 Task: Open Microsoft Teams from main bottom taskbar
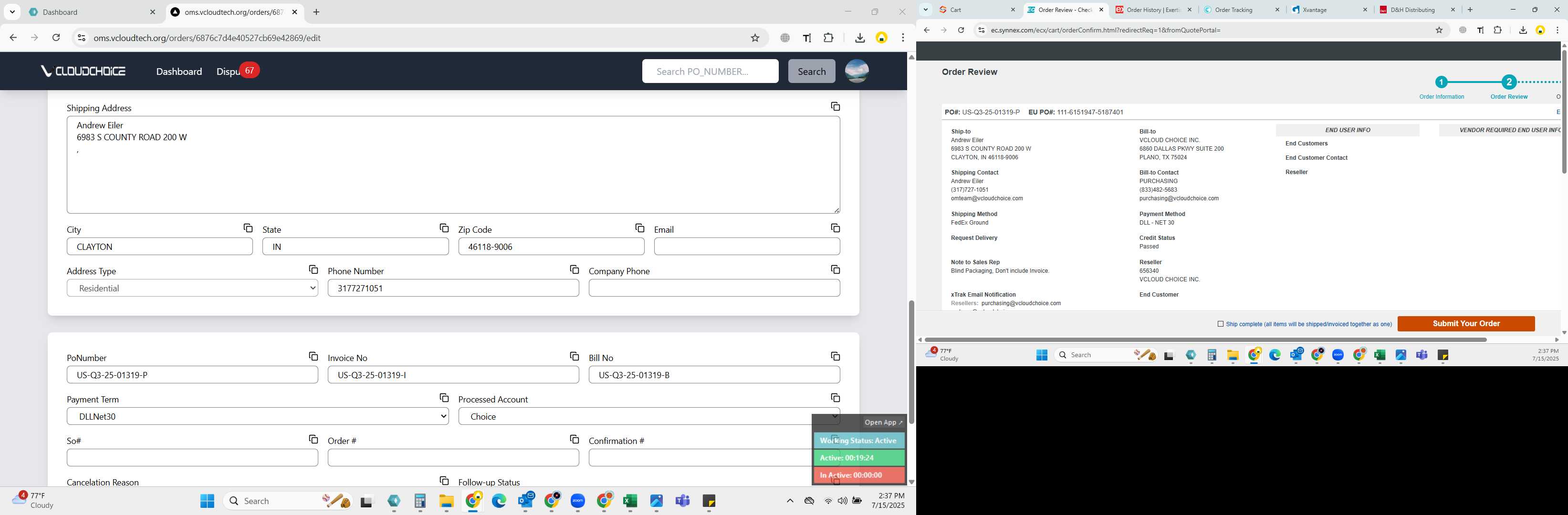[x=682, y=501]
